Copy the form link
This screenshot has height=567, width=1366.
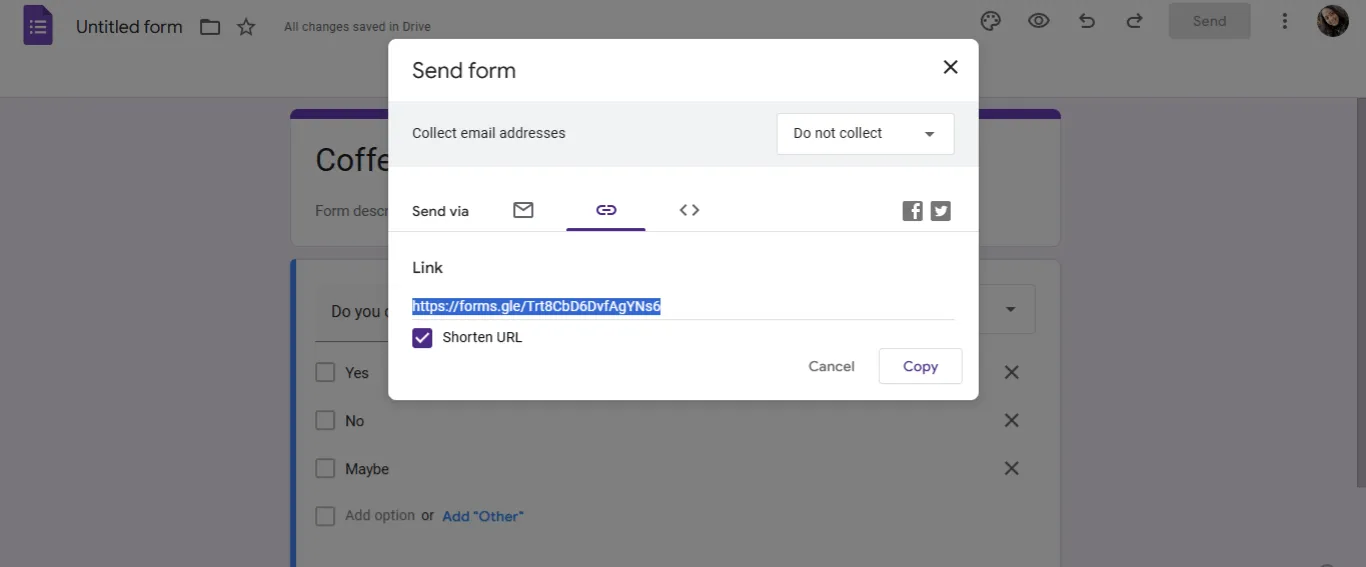click(920, 367)
